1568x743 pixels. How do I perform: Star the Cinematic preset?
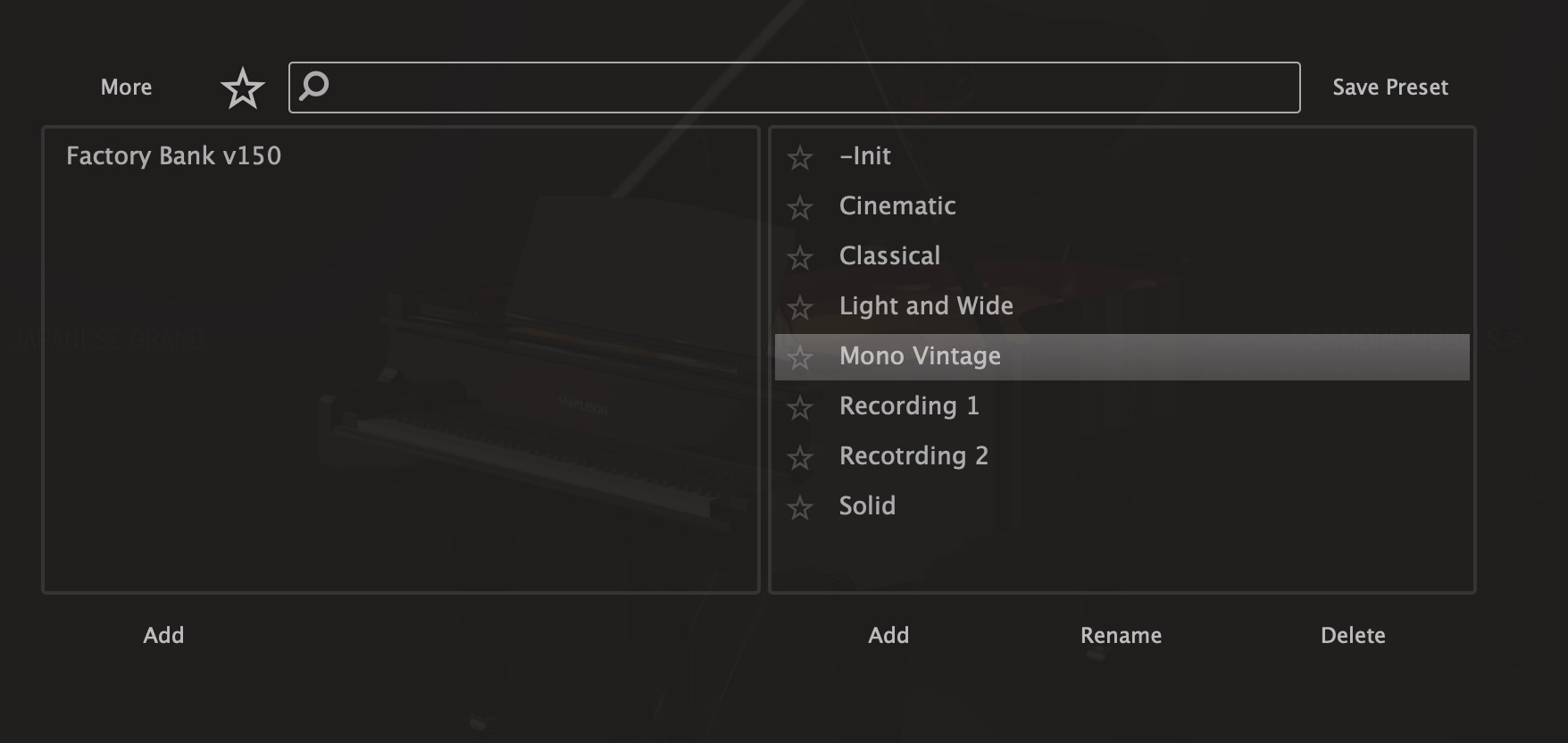tap(800, 208)
